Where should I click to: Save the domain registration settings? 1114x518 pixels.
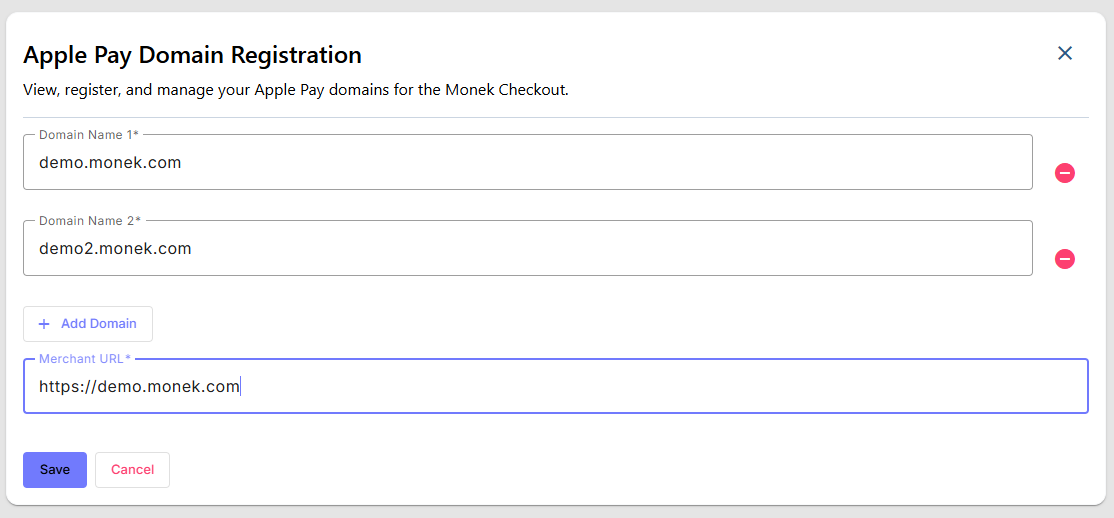(x=55, y=470)
